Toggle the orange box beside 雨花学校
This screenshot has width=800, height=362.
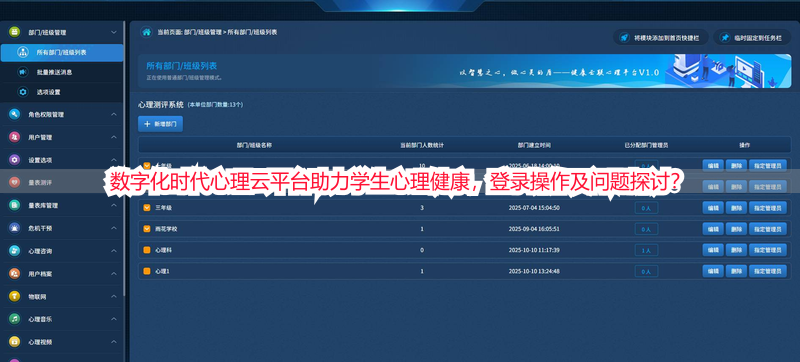click(x=146, y=229)
